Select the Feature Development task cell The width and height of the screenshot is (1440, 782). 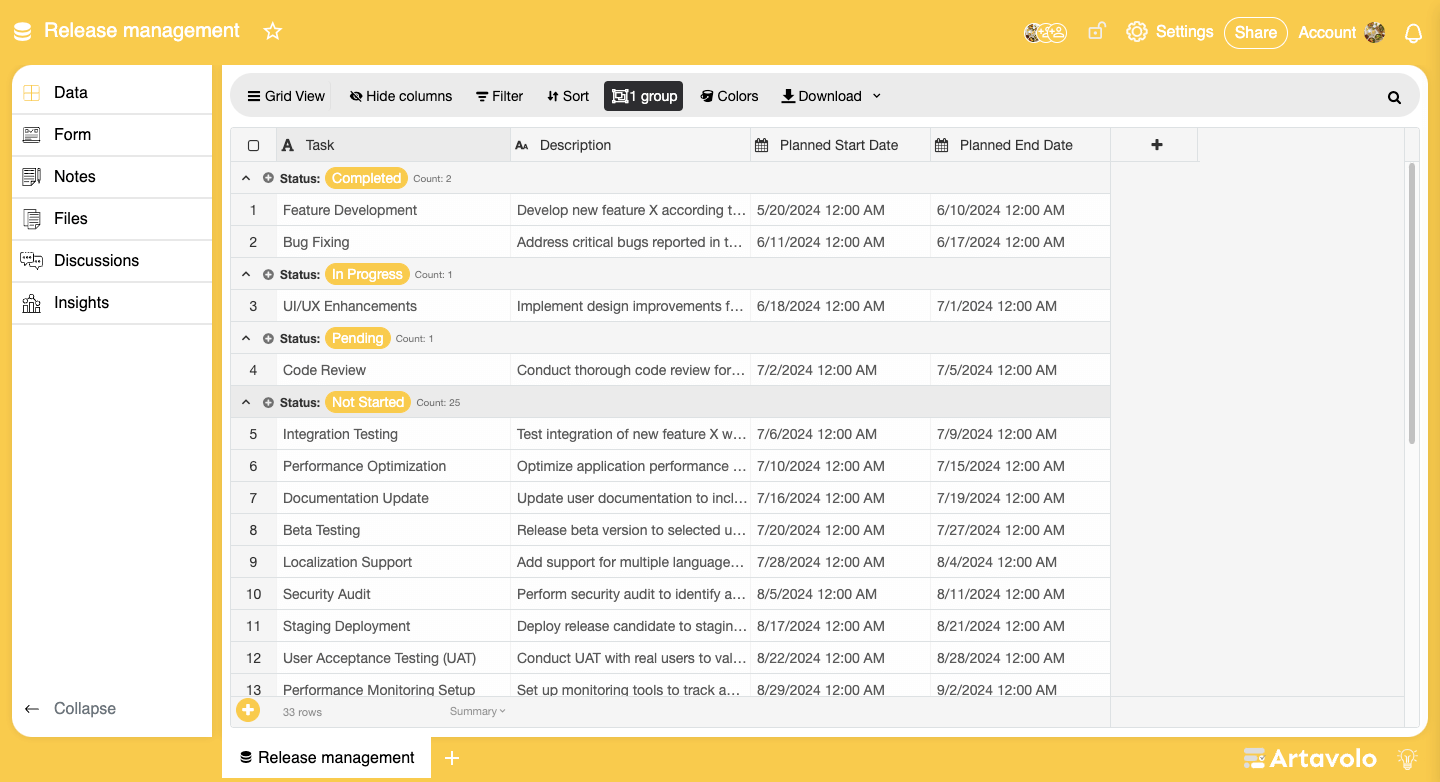(393, 210)
